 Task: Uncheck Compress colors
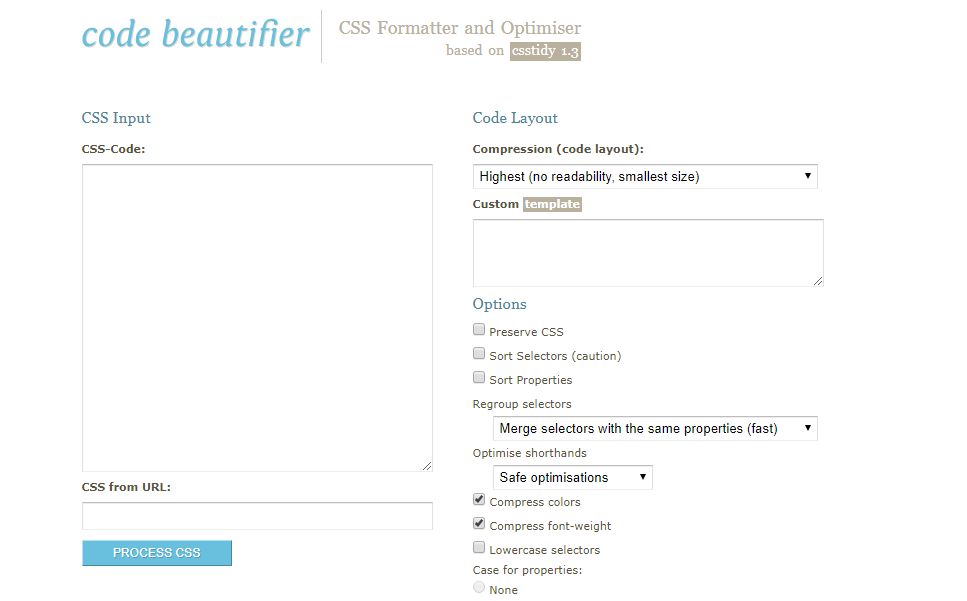coord(479,500)
